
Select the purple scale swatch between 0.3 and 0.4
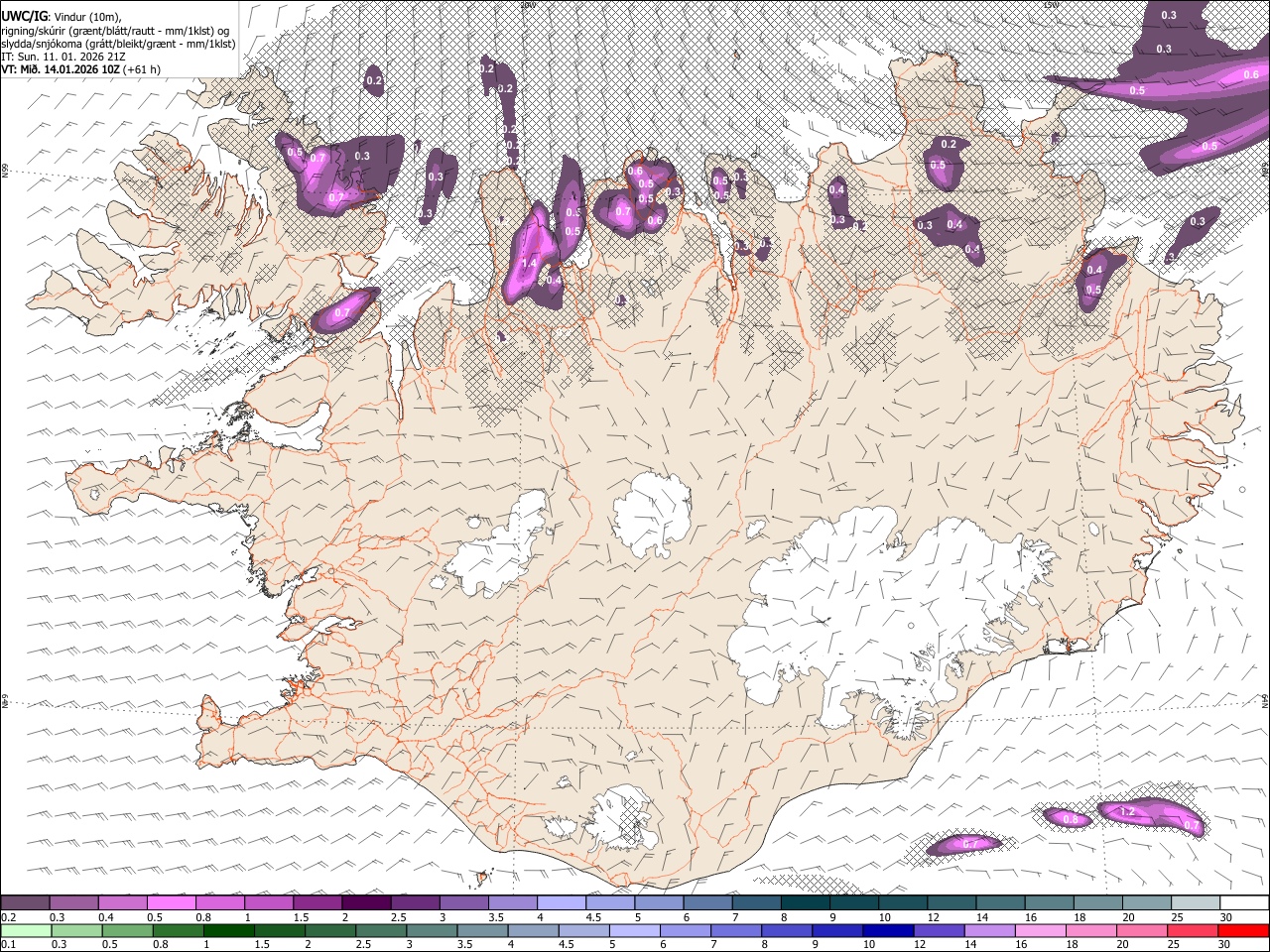[74, 903]
